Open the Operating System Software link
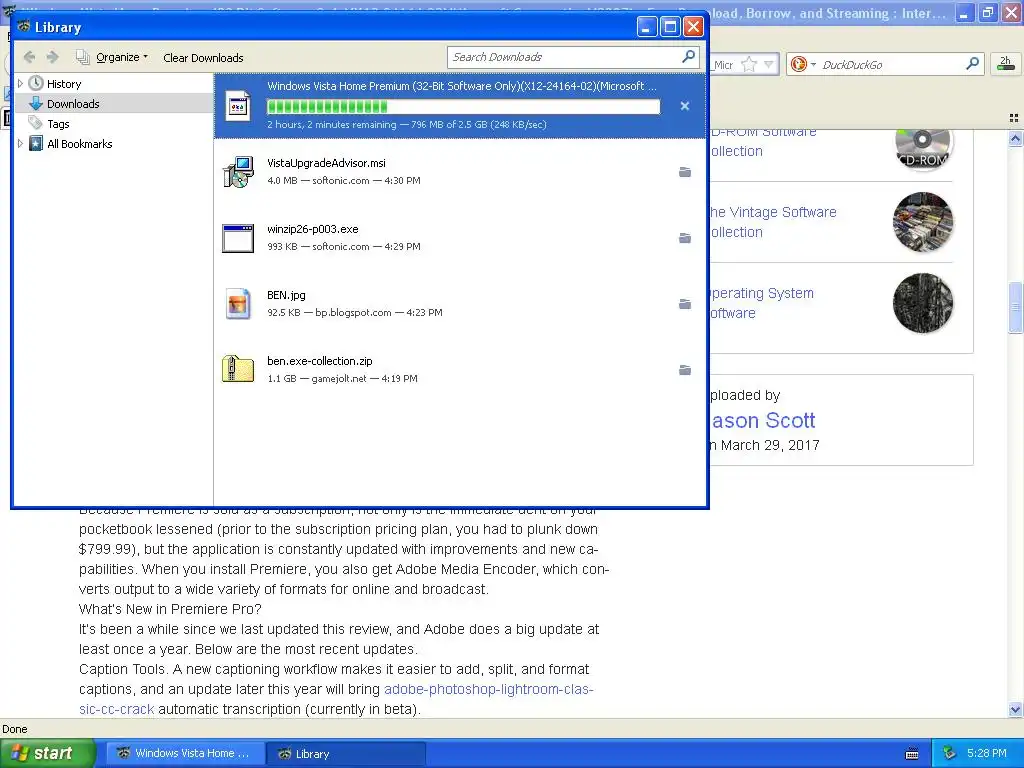This screenshot has width=1024, height=768. (x=762, y=303)
